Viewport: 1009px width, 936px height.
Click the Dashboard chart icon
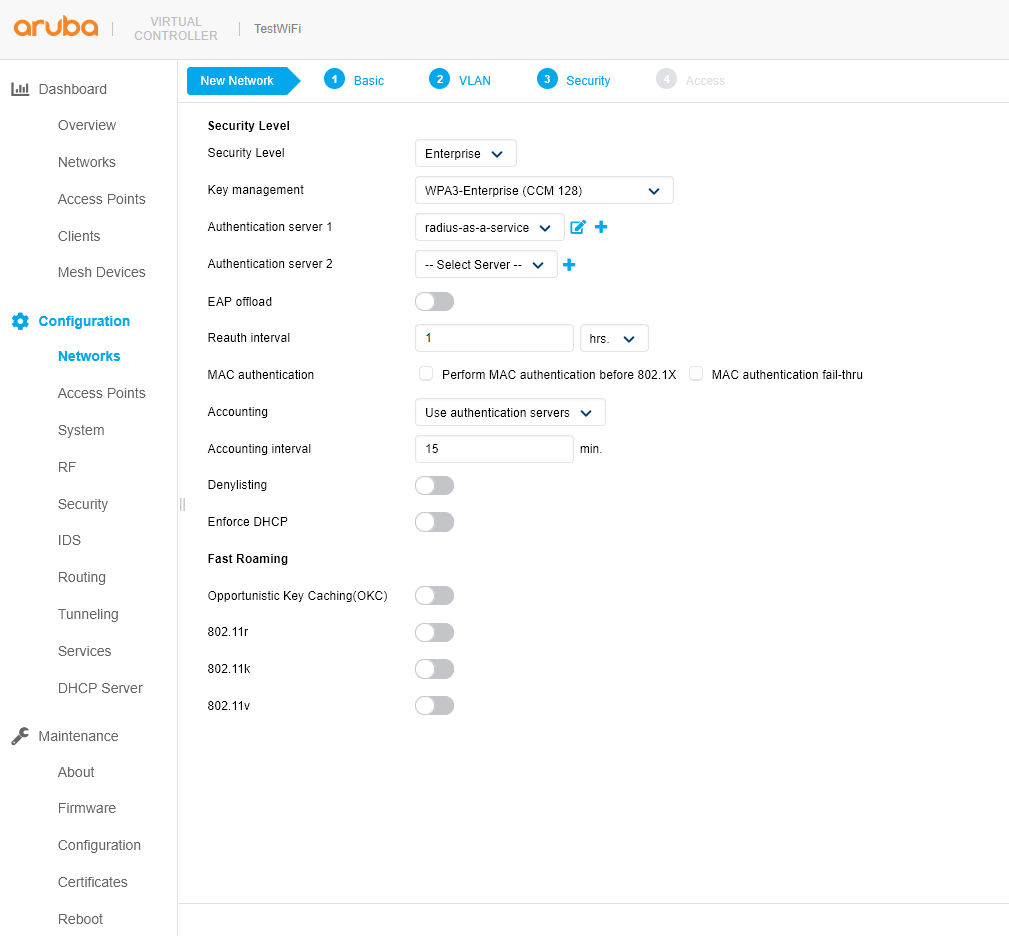[x=20, y=89]
